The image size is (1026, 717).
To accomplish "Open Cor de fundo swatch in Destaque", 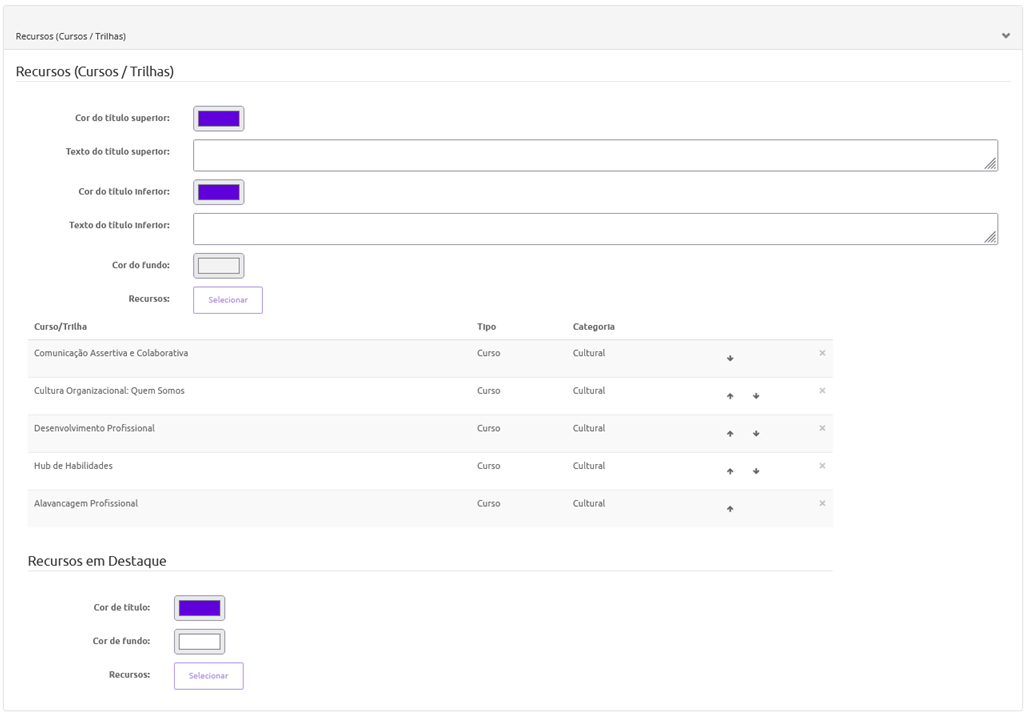I will click(x=199, y=642).
